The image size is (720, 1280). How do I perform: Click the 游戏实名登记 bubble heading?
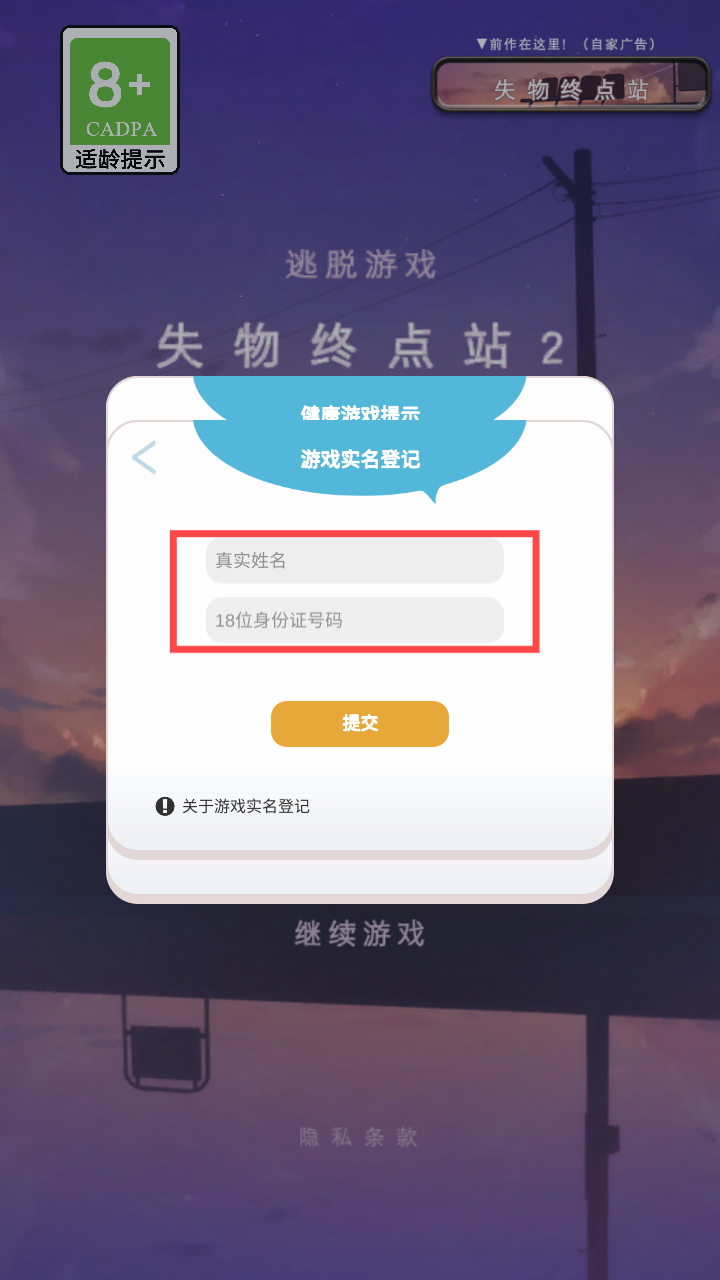360,459
